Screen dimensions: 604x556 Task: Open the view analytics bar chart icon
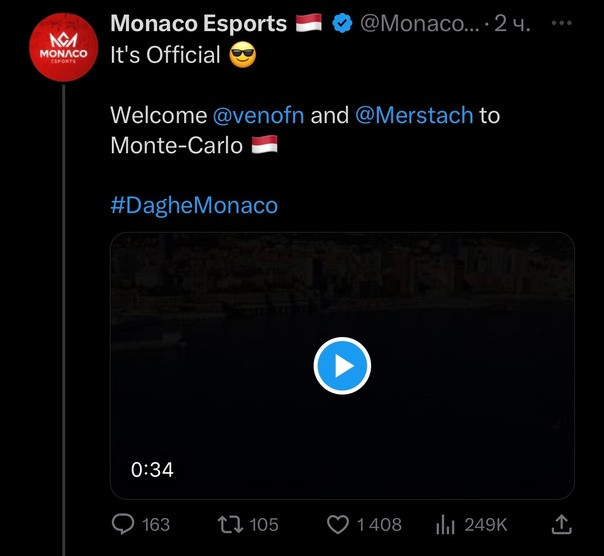[446, 524]
